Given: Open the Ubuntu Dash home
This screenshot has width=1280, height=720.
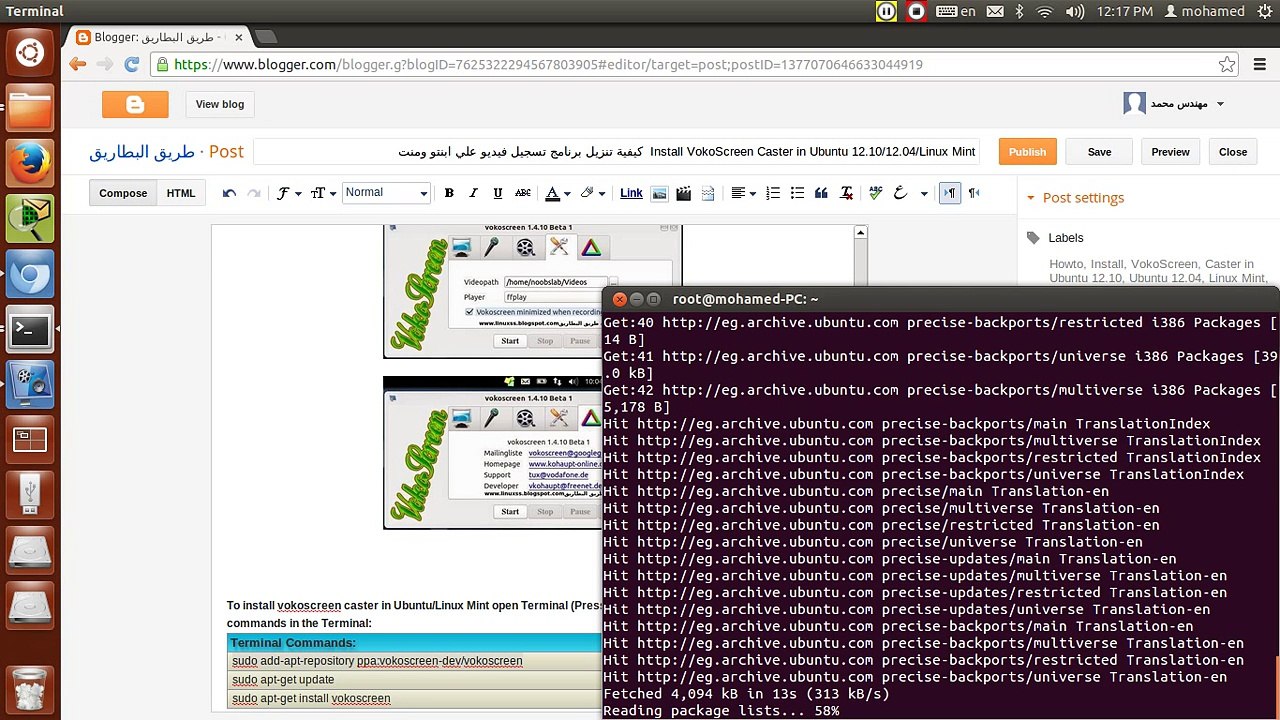Looking at the screenshot, I should [30, 54].
